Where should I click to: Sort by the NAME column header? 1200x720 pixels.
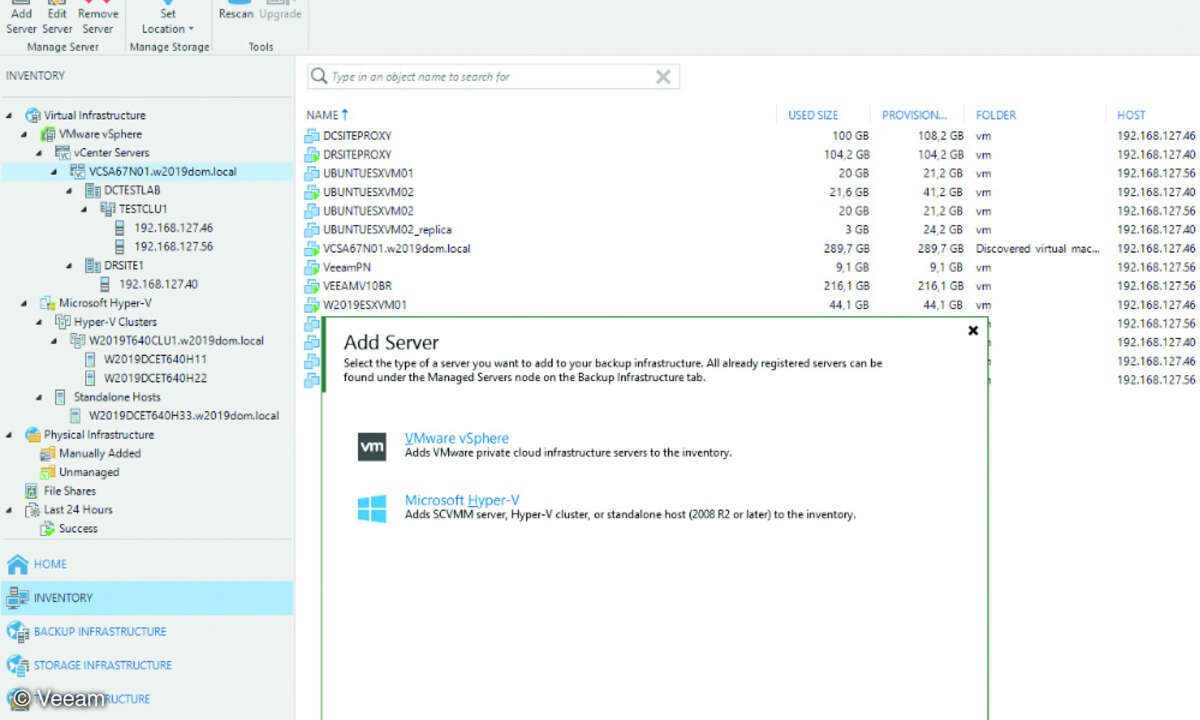322,115
